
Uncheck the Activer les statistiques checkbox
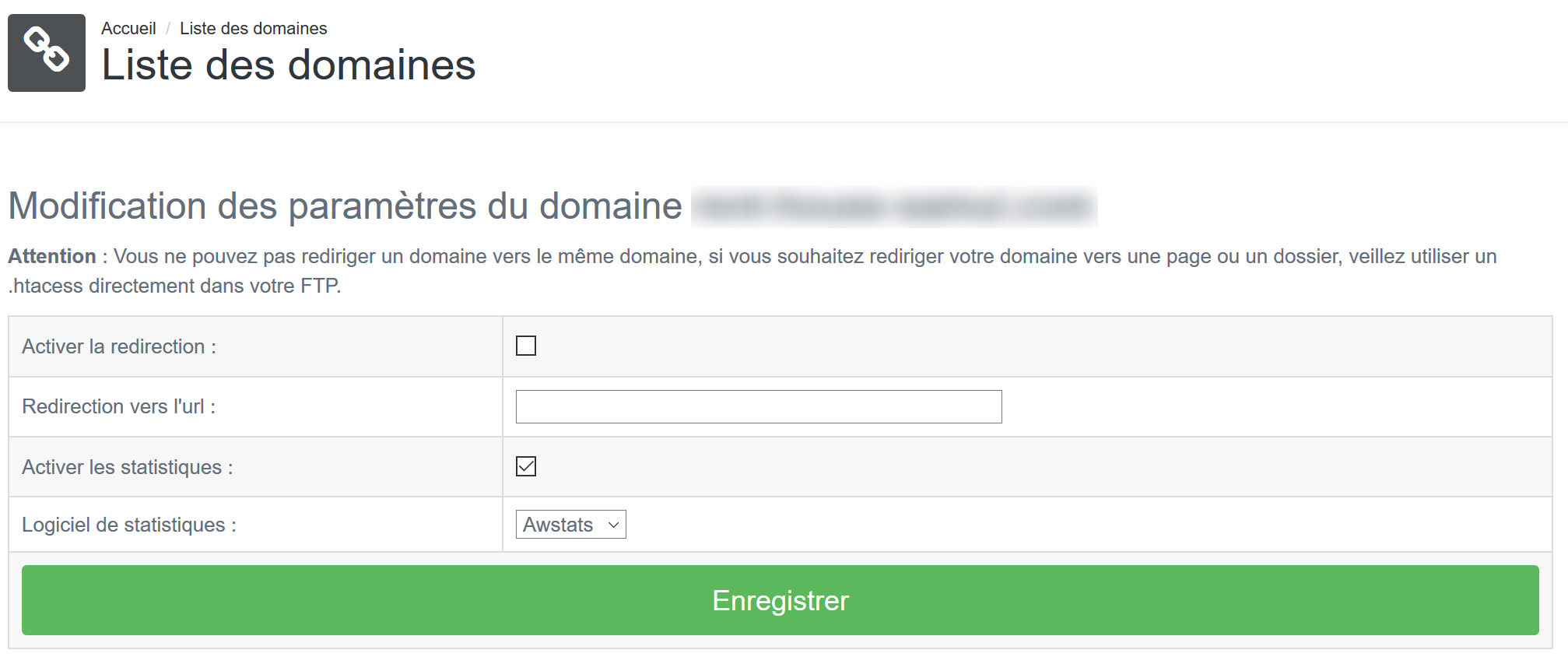pos(526,466)
